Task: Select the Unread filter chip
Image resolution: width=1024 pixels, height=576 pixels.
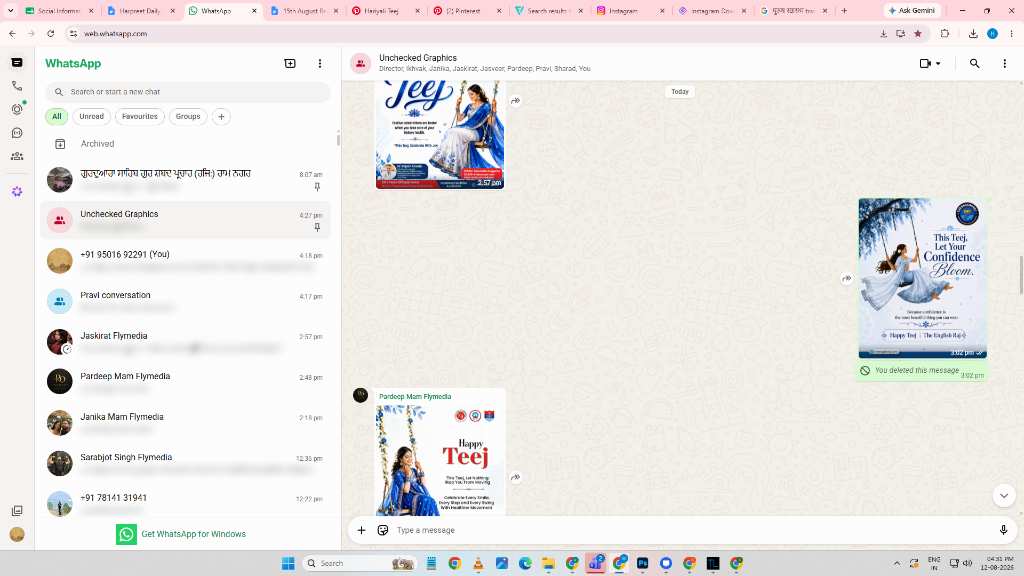Action: click(91, 116)
